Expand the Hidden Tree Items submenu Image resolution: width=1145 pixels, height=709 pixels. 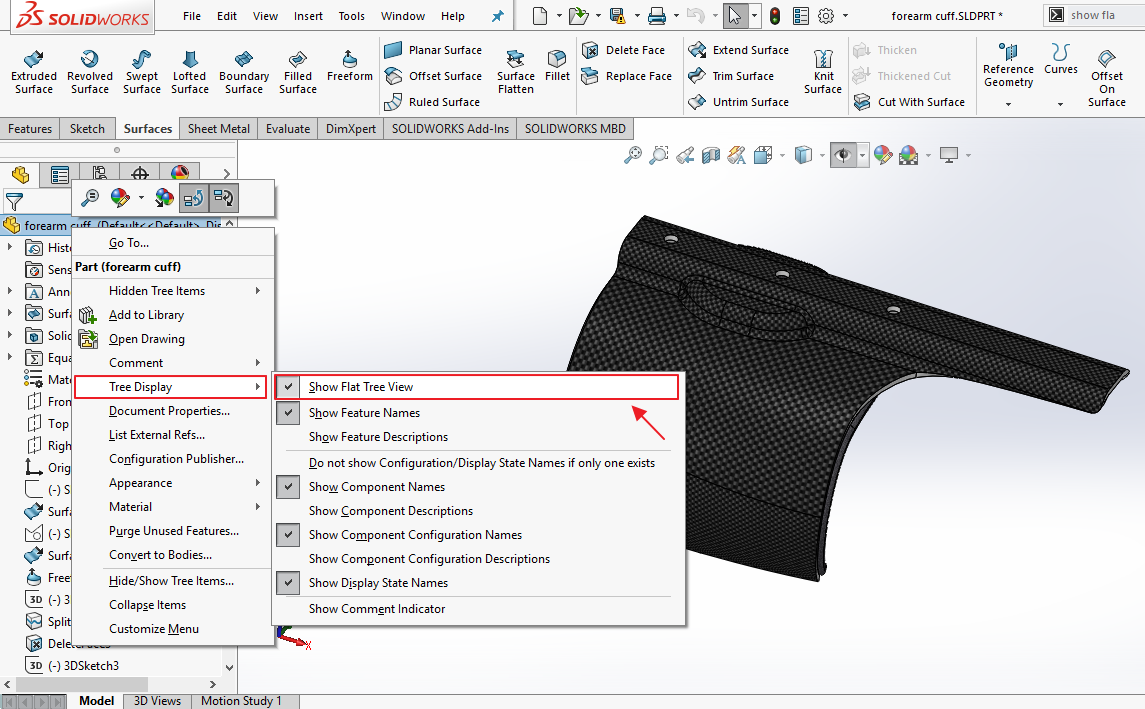tap(157, 290)
